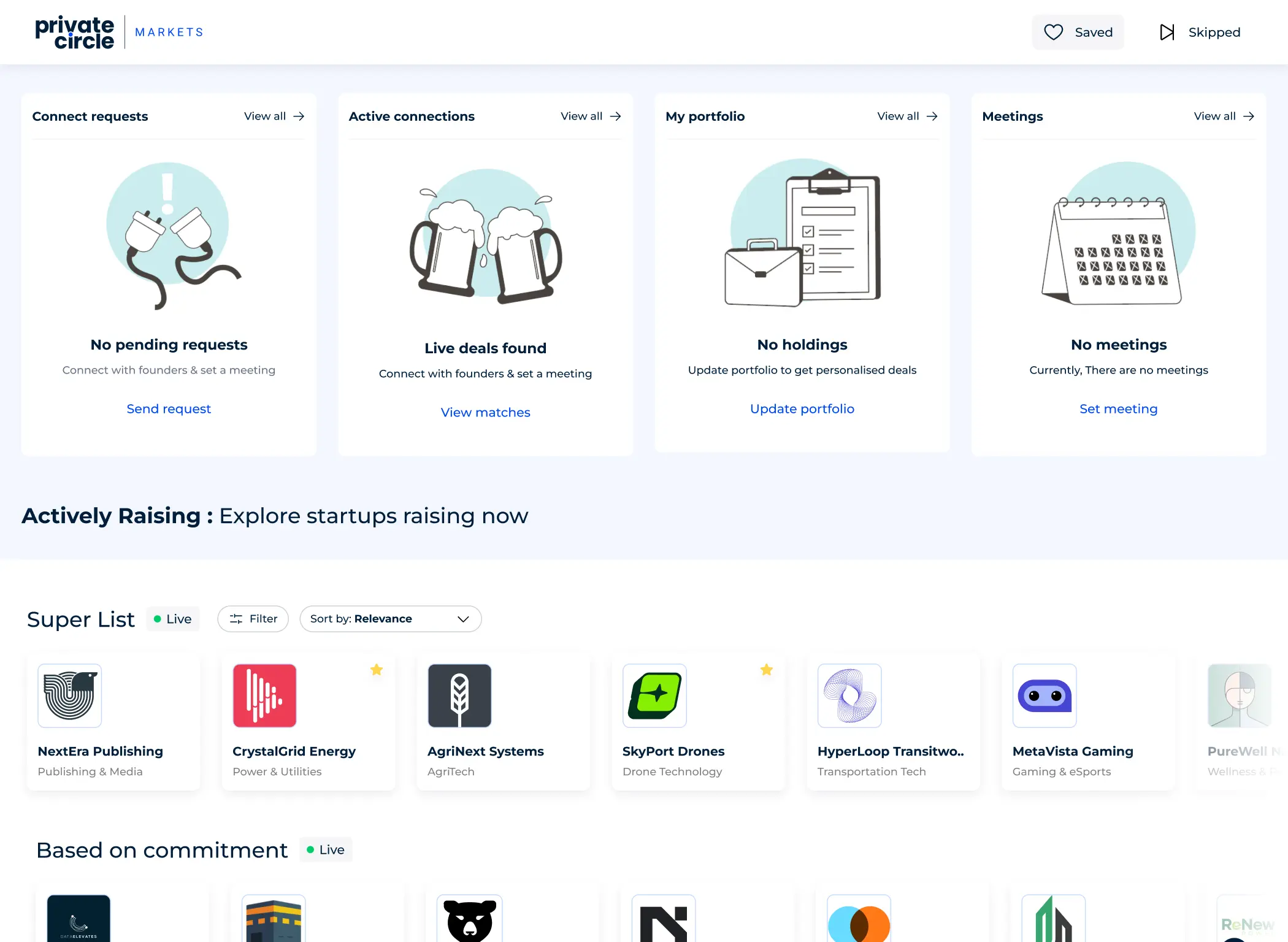
Task: Click the skip icon next to Skipped
Action: [x=1167, y=32]
